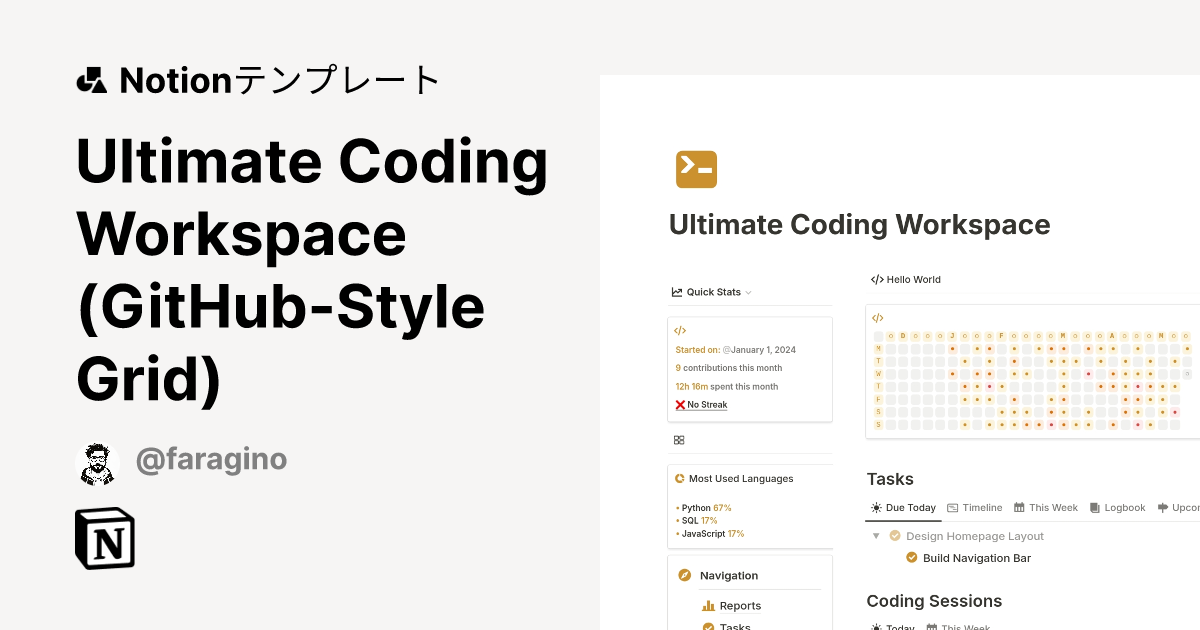Click the Navigation compass icon

click(685, 575)
